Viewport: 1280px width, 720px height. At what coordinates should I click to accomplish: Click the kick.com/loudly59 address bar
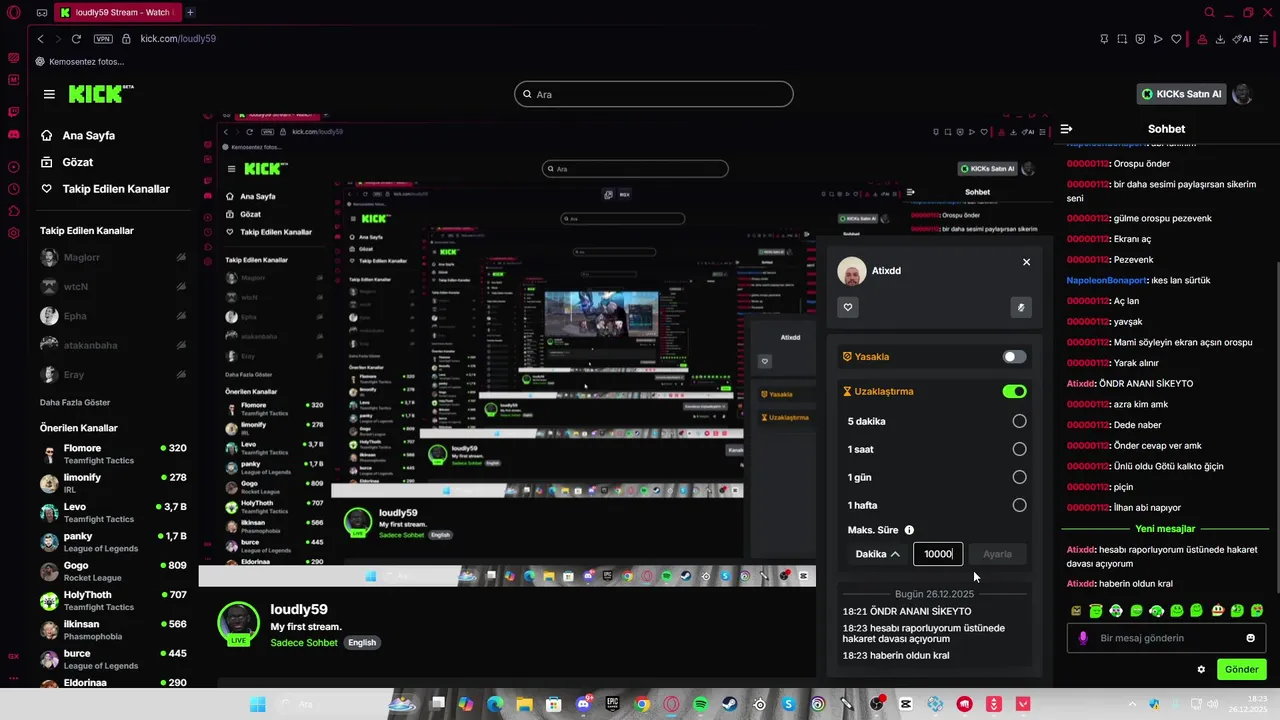tap(178, 39)
